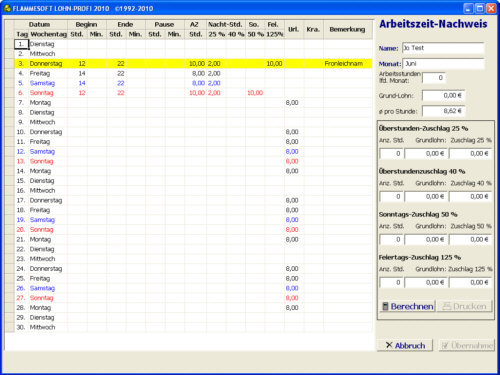Click Beginn Std. value 12 for Donnerstag
Image resolution: width=500 pixels, height=375 pixels.
point(77,63)
